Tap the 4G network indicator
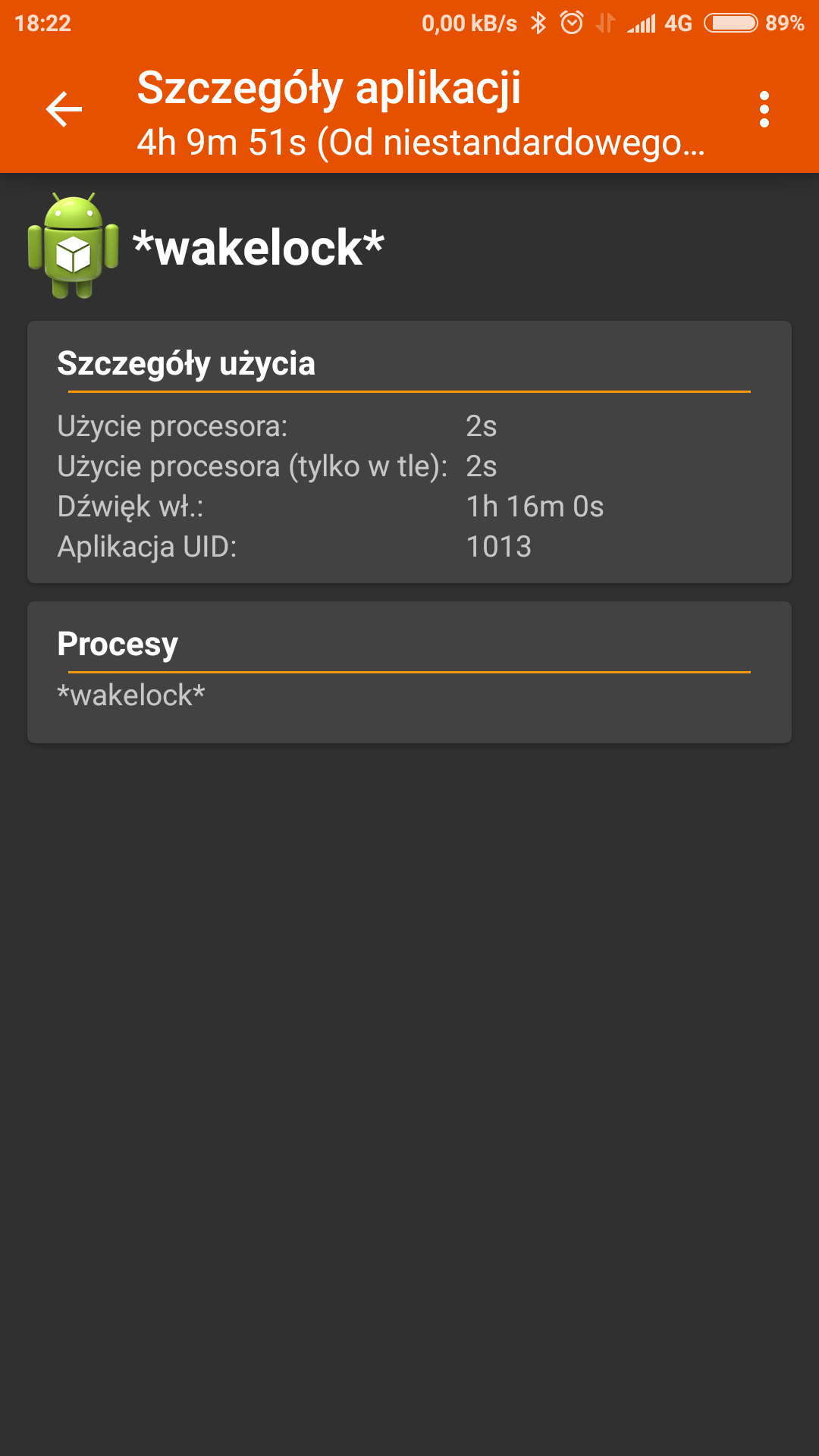The image size is (819, 1456). click(679, 24)
